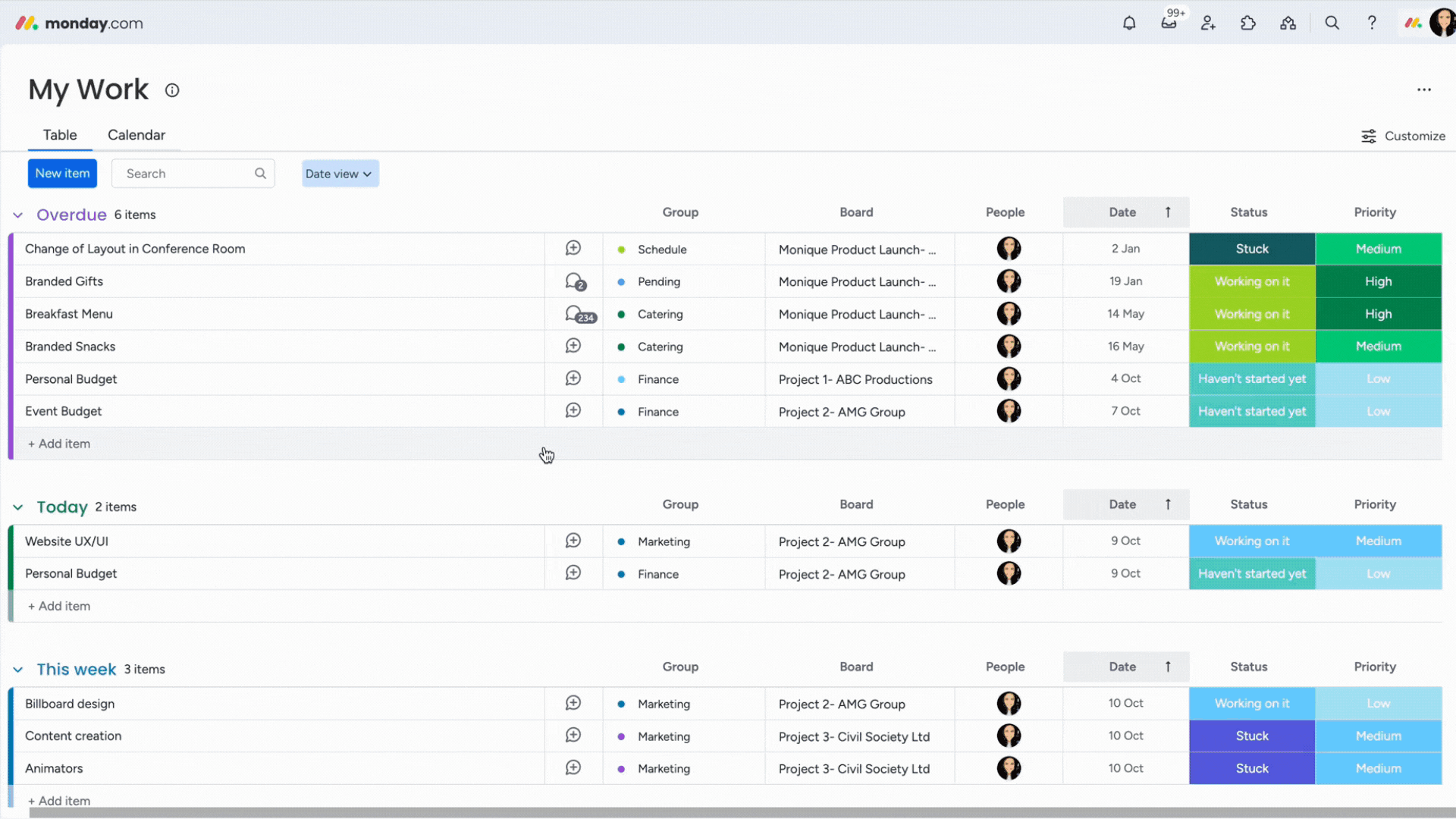1456x819 pixels.
Task: Open the Date view dropdown
Action: pyautogui.click(x=340, y=174)
